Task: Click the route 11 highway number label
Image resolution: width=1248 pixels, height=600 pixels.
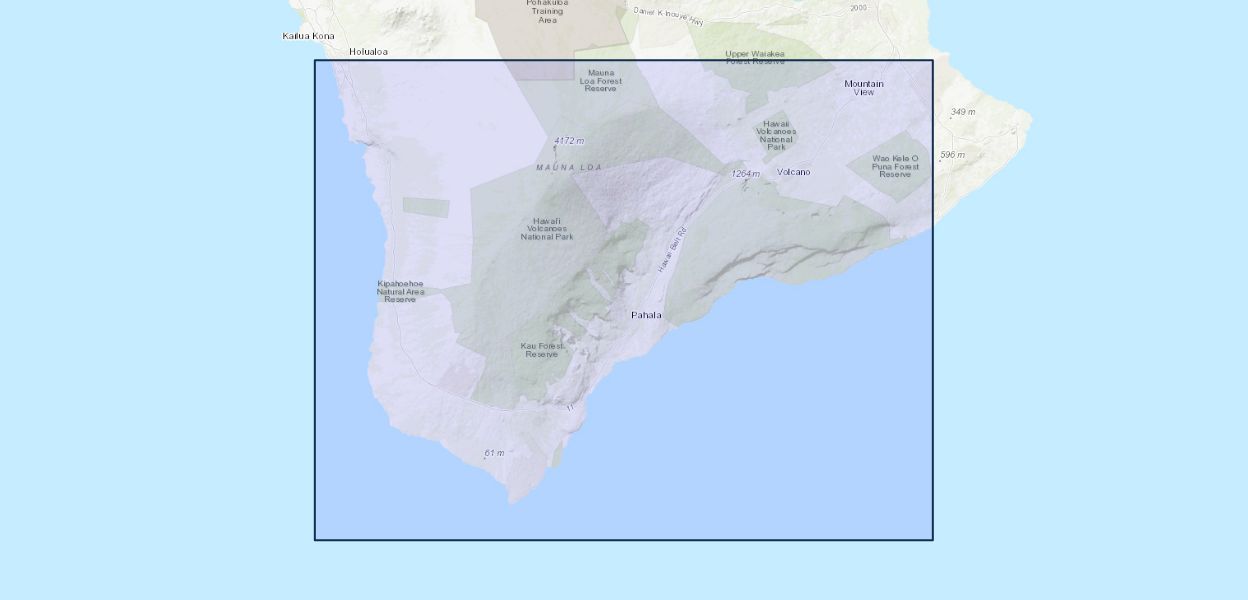Action: [x=570, y=407]
